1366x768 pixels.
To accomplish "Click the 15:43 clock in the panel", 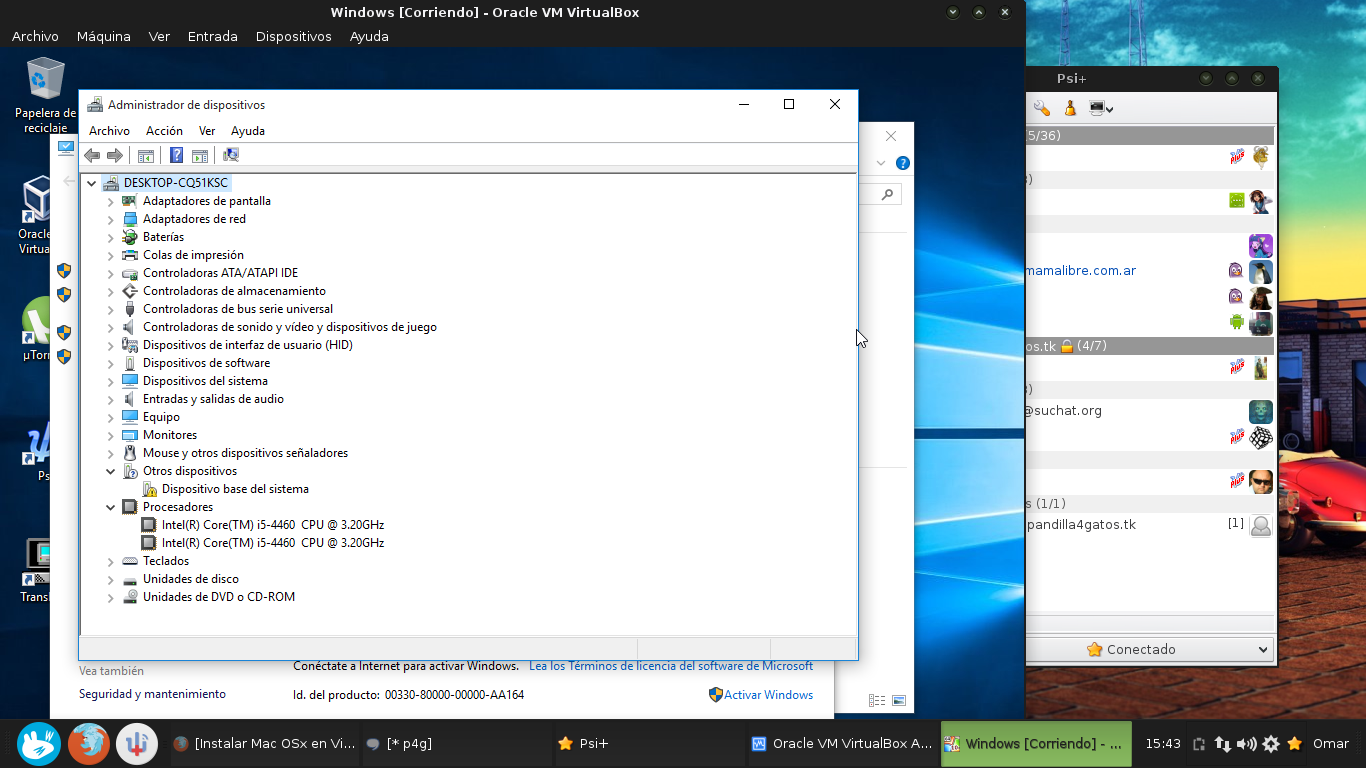I will [x=1162, y=744].
